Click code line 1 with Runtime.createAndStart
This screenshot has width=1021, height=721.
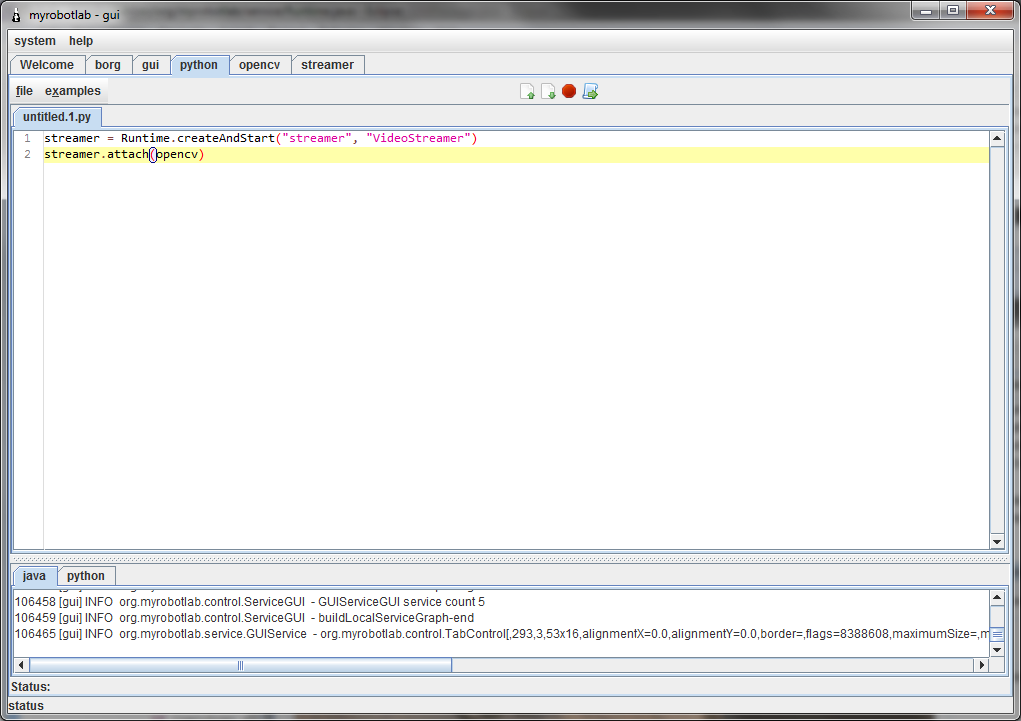(x=260, y=138)
